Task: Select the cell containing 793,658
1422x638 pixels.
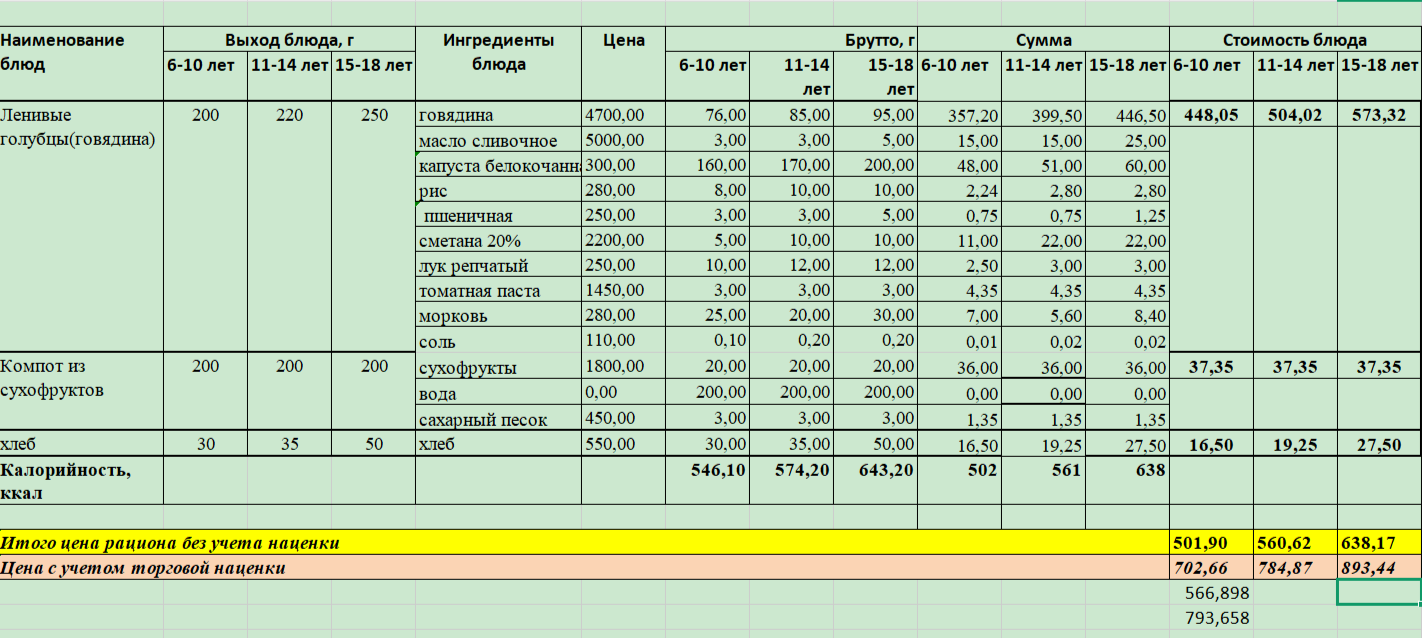Action: [1211, 618]
